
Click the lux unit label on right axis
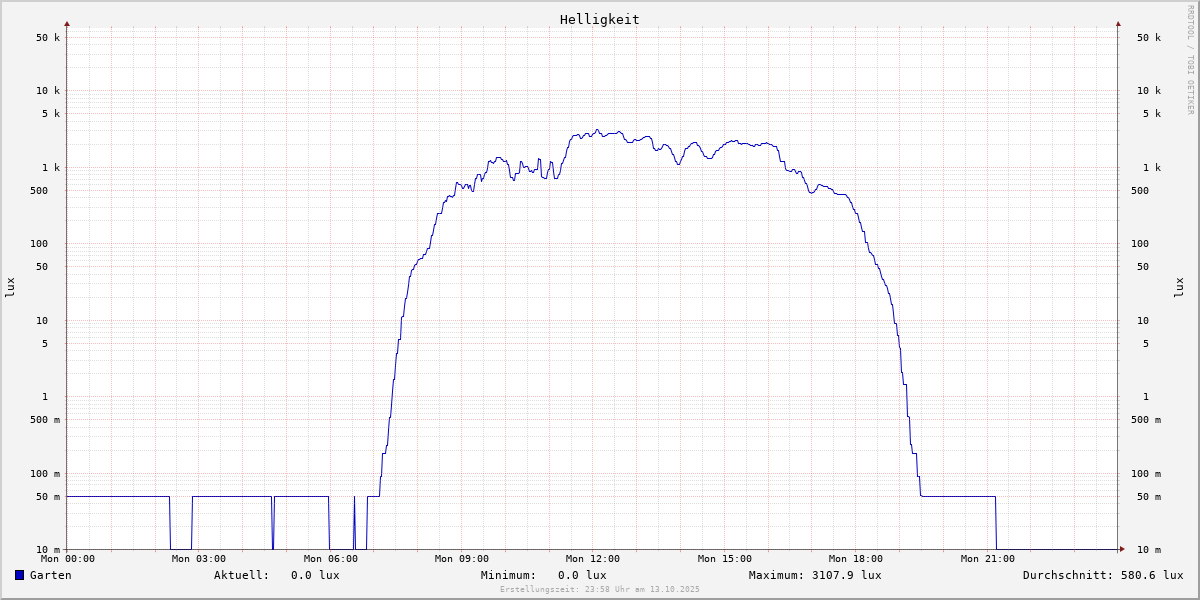click(1179, 288)
